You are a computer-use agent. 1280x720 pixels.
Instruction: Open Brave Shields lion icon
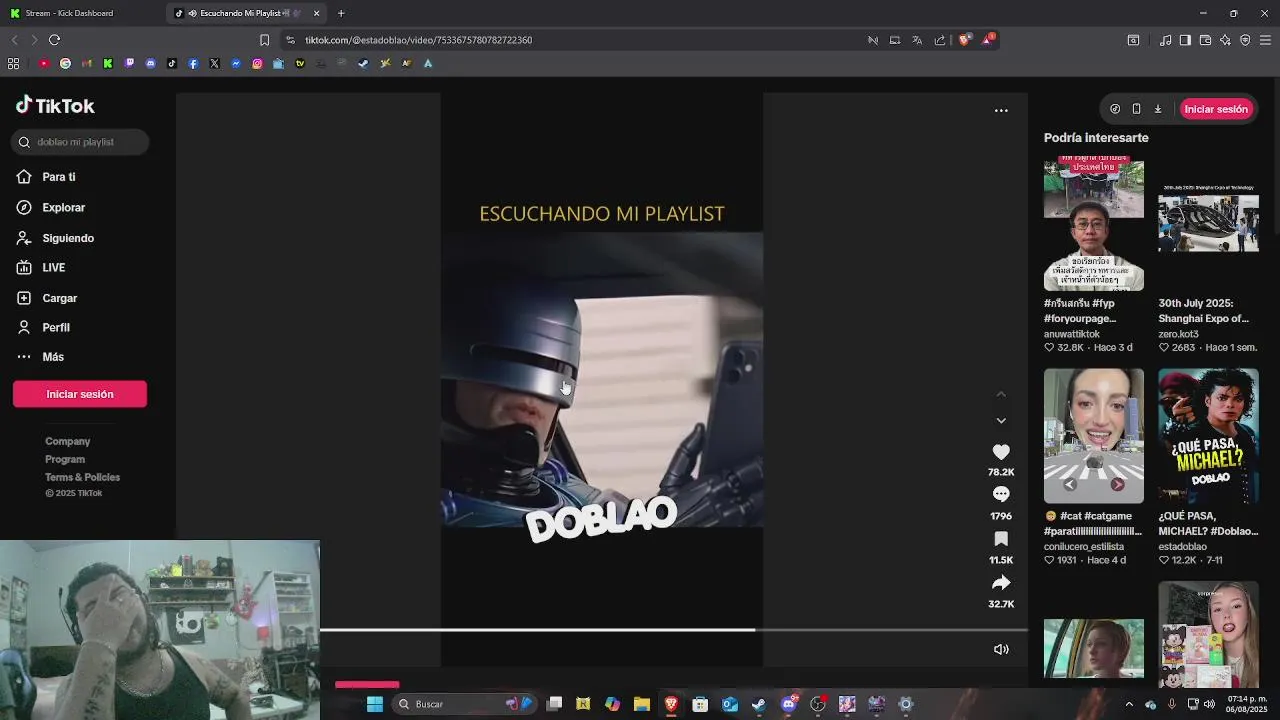tap(965, 40)
